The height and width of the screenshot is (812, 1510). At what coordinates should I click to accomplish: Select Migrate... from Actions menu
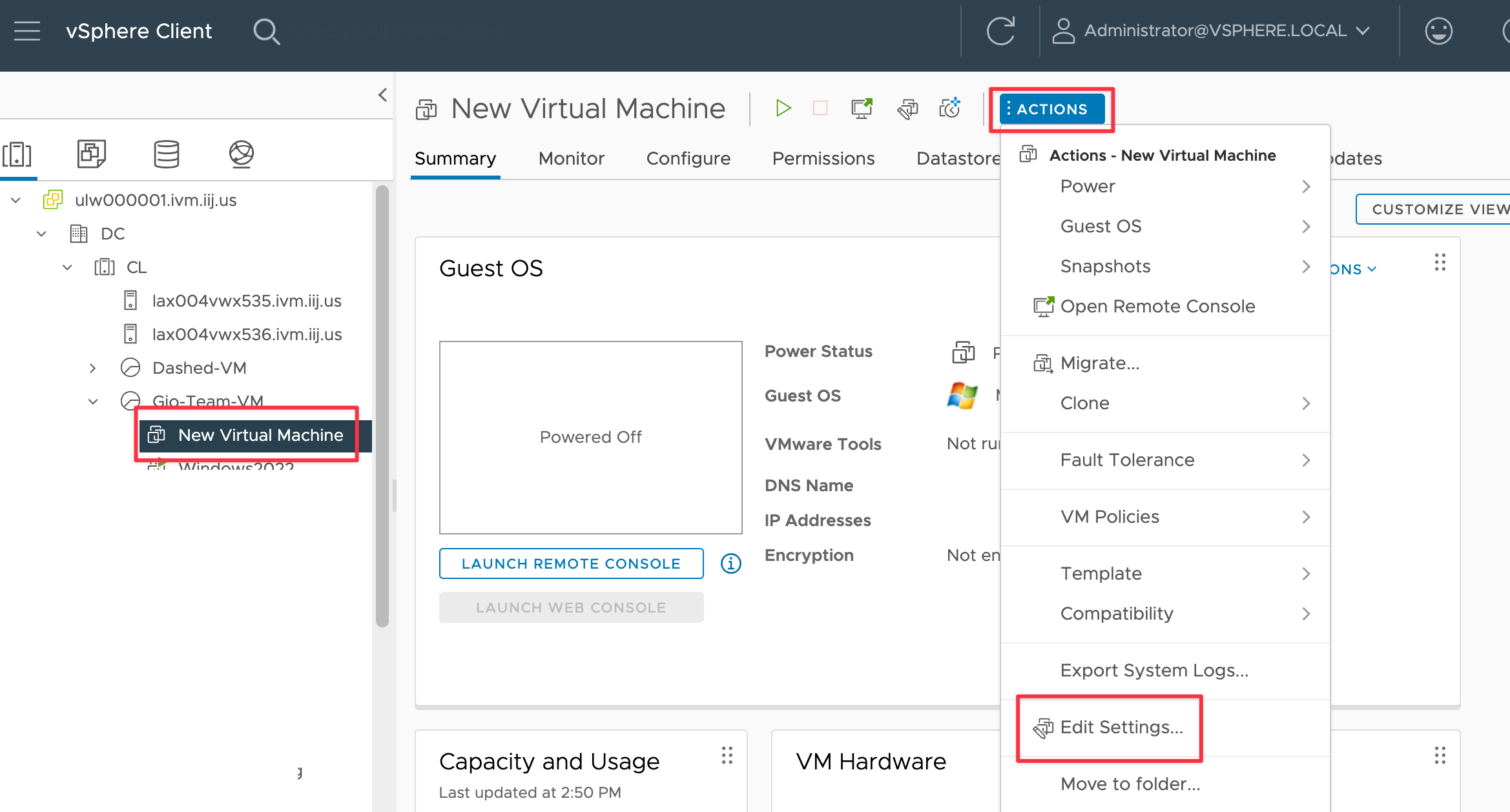coord(1165,363)
